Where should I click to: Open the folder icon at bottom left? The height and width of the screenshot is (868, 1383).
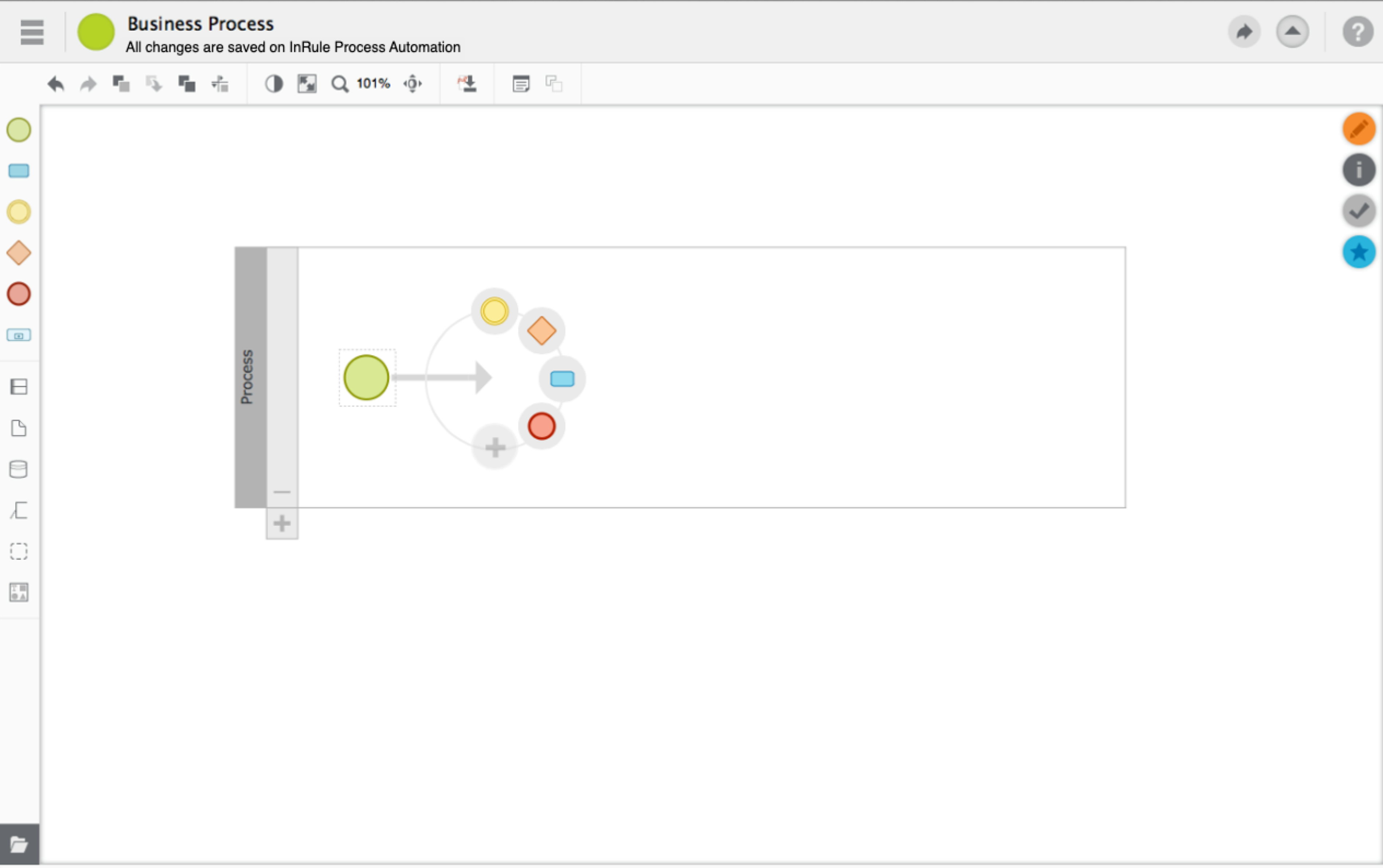pos(19,844)
